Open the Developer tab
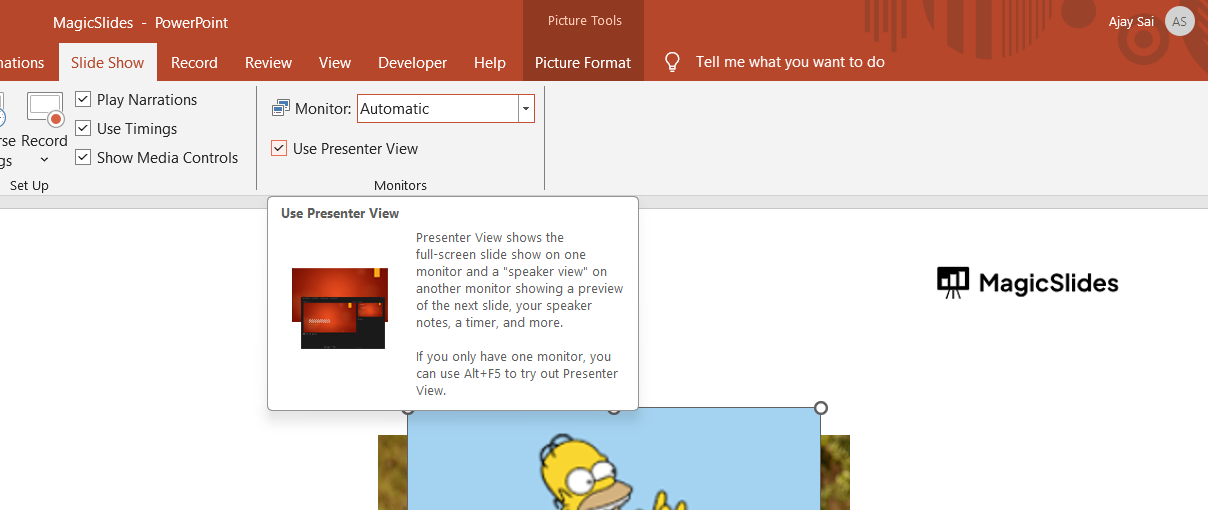This screenshot has width=1208, height=510. pos(412,62)
